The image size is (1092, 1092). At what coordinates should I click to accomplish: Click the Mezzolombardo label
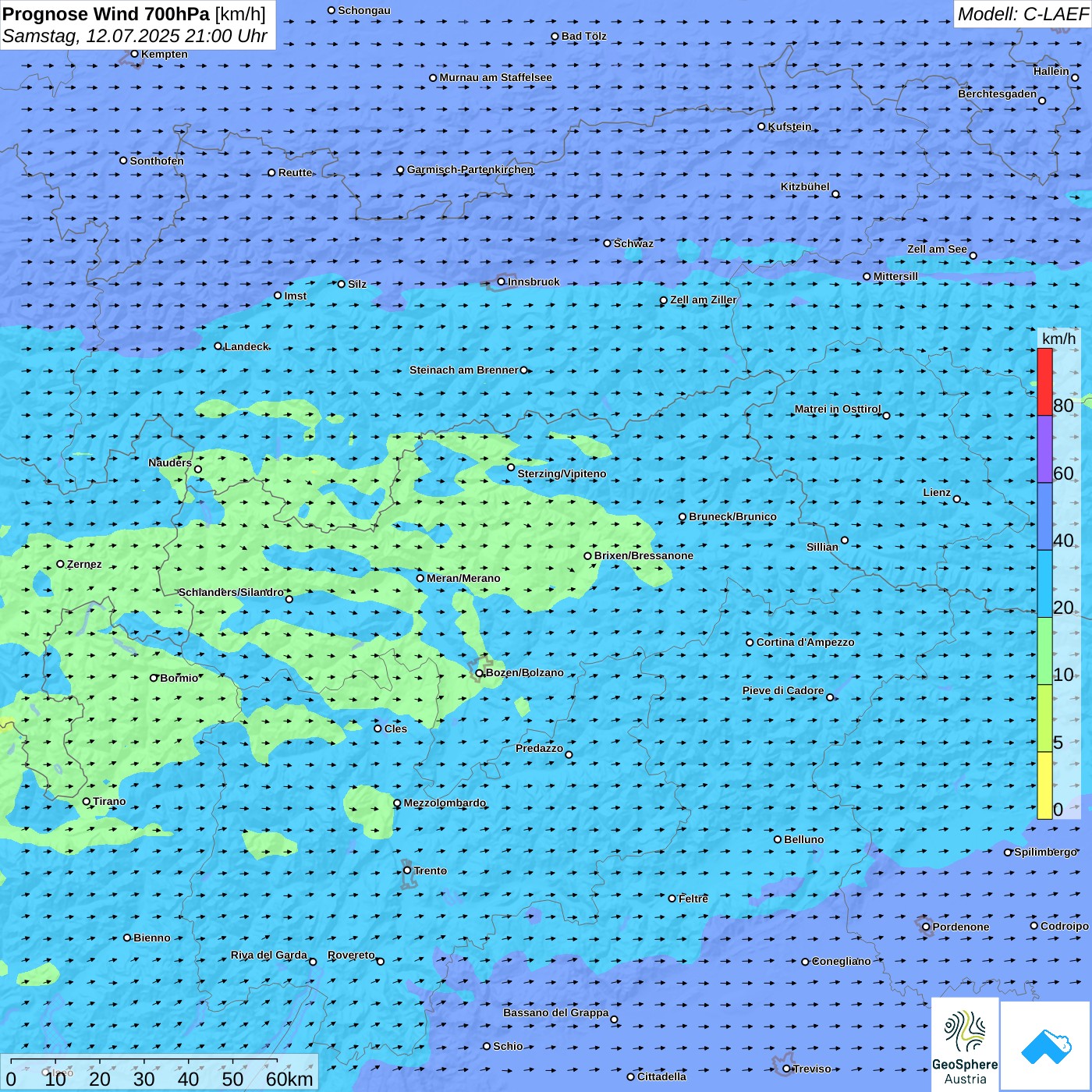[445, 803]
